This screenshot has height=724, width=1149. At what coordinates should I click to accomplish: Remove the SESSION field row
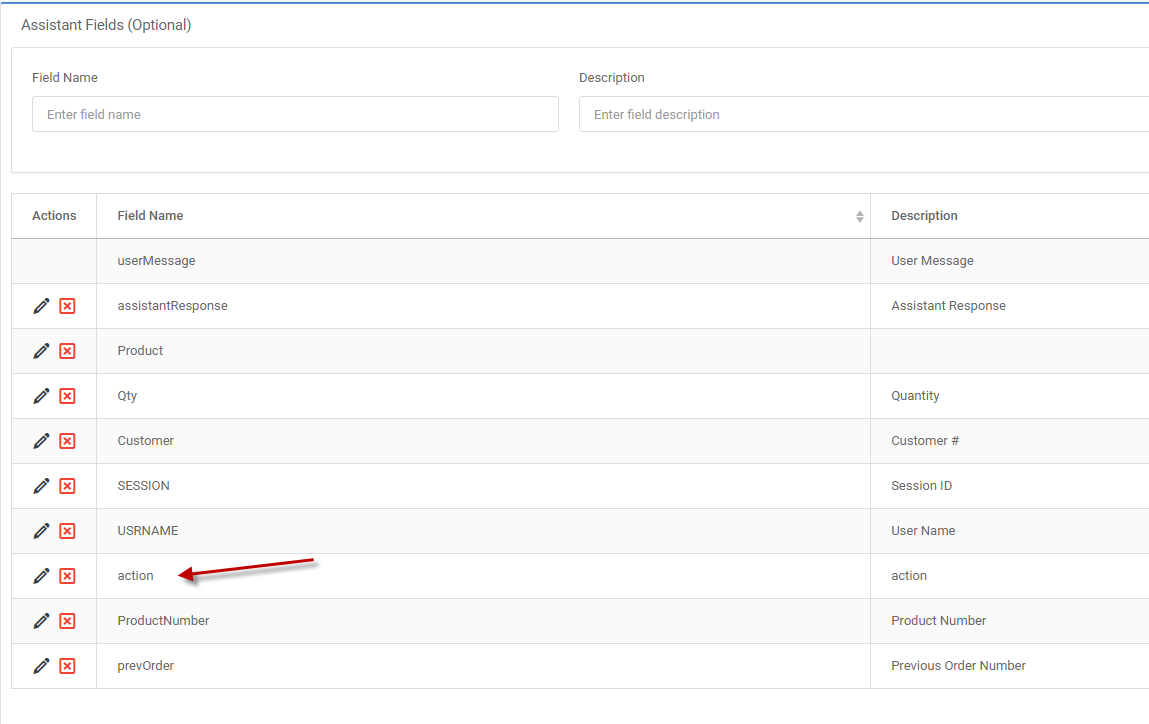67,486
